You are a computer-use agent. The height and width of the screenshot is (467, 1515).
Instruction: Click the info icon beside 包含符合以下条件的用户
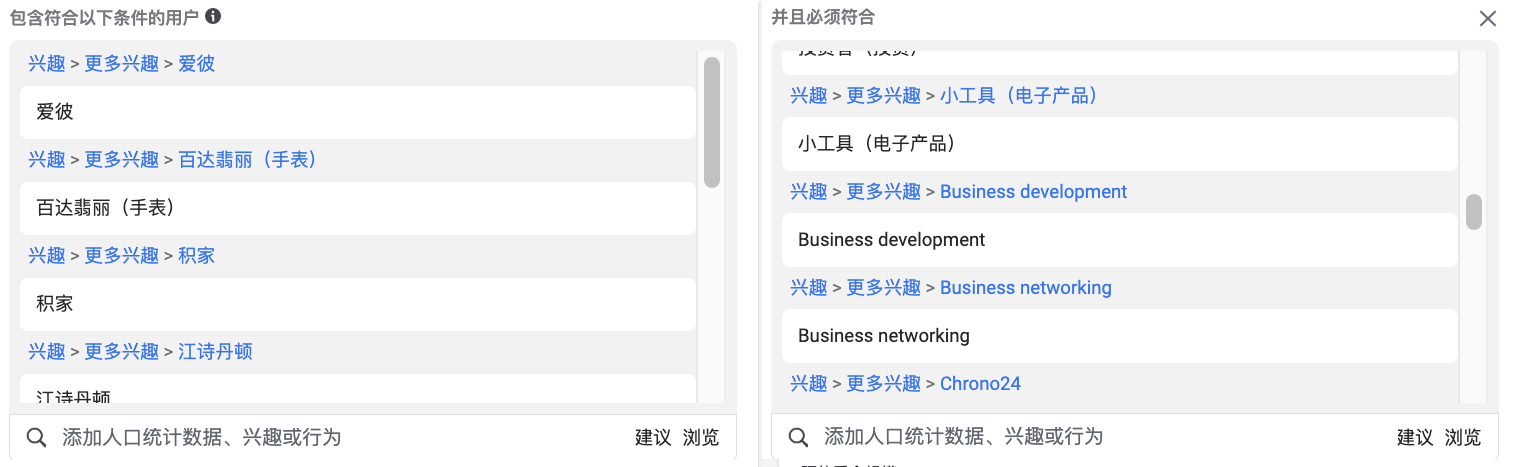[213, 17]
